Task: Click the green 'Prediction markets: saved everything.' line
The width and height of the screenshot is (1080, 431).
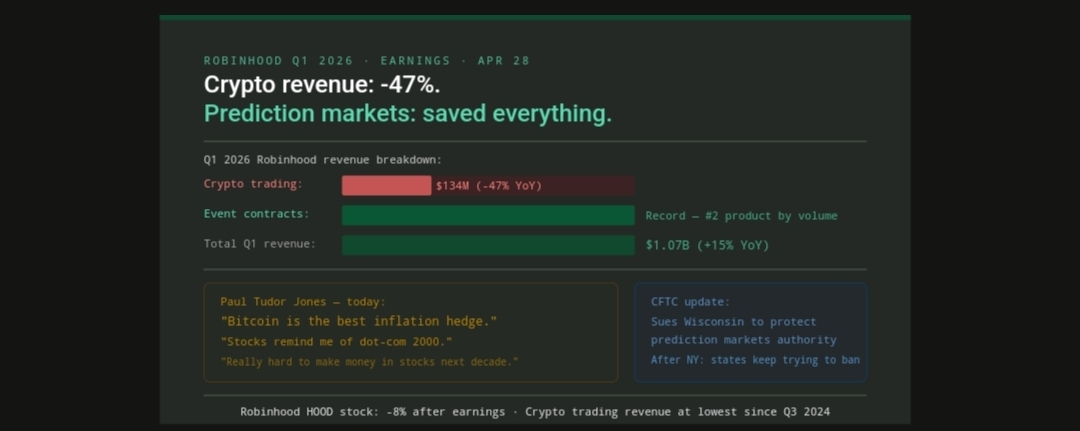Action: 408,114
